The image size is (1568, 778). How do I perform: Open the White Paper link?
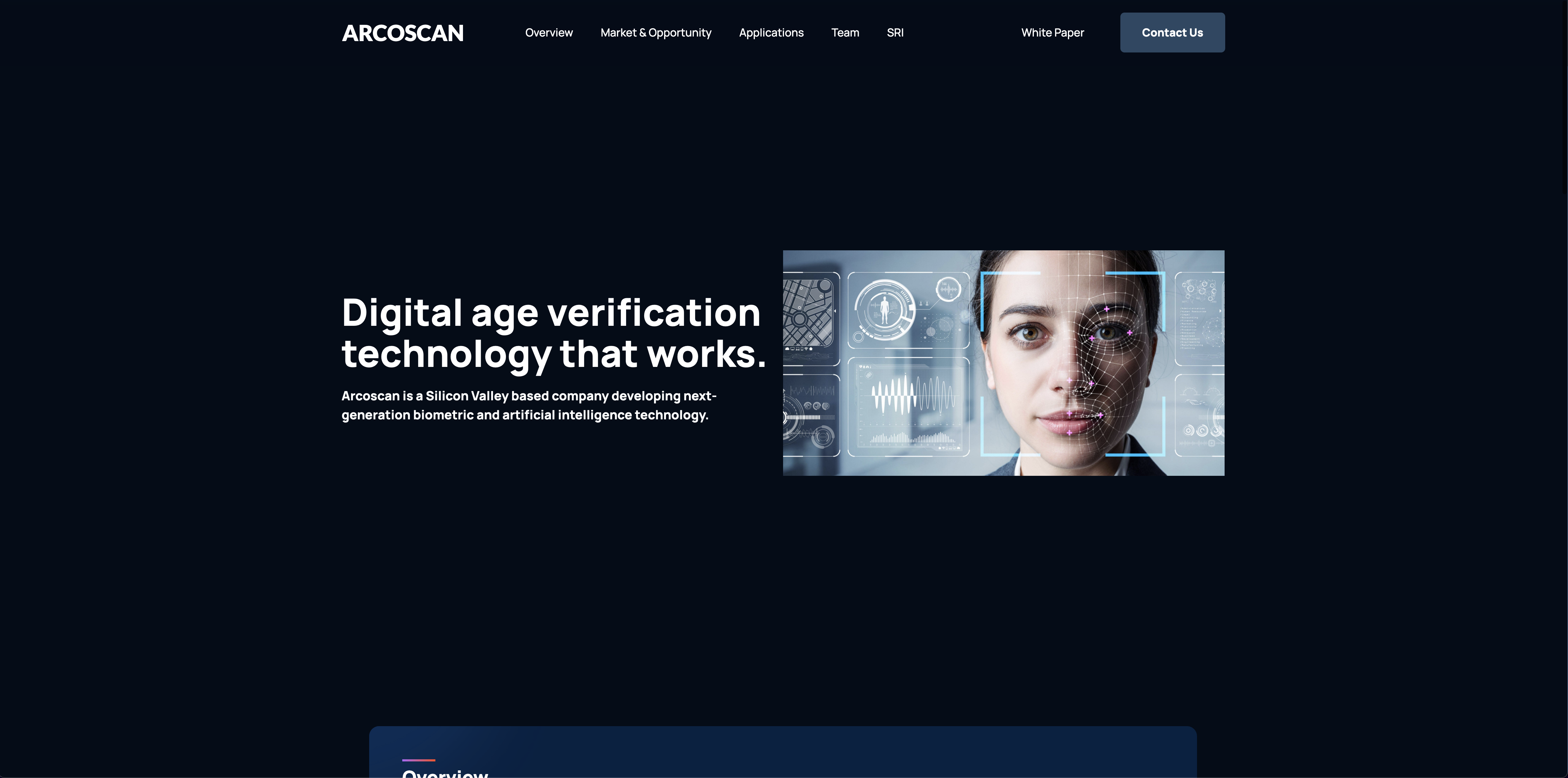[x=1052, y=33]
